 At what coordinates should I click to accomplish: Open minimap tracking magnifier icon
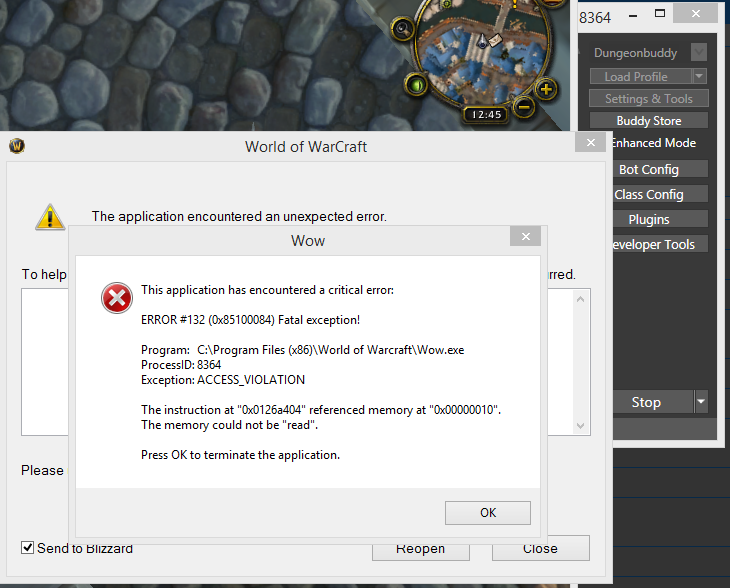pos(402,29)
